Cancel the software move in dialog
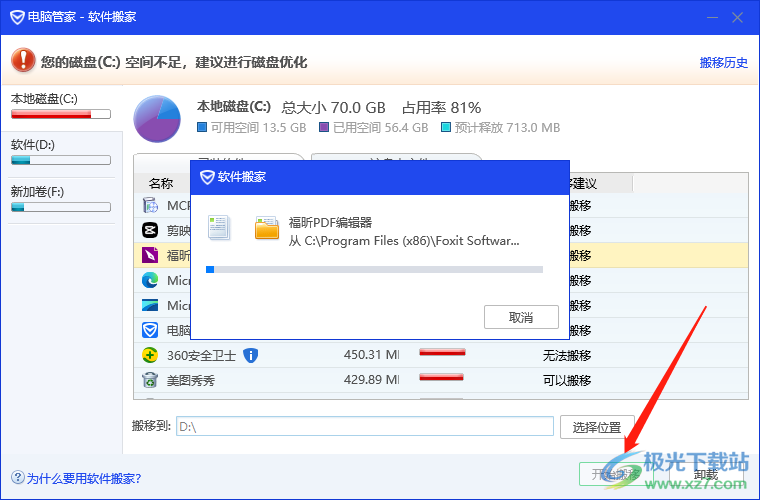The image size is (760, 500). [x=521, y=317]
